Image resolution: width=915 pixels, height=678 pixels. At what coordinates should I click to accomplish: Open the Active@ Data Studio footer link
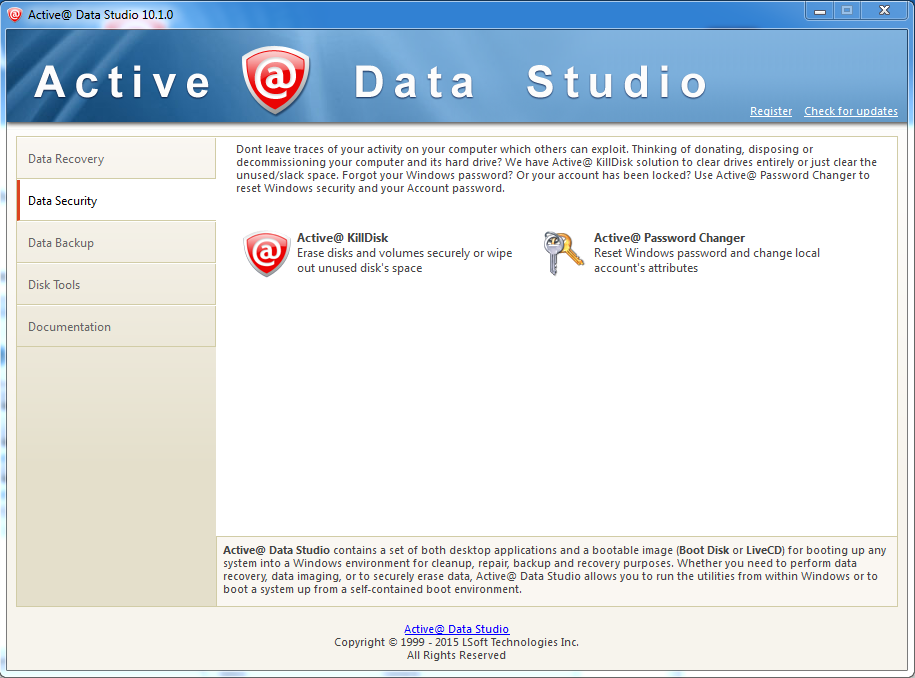point(456,629)
